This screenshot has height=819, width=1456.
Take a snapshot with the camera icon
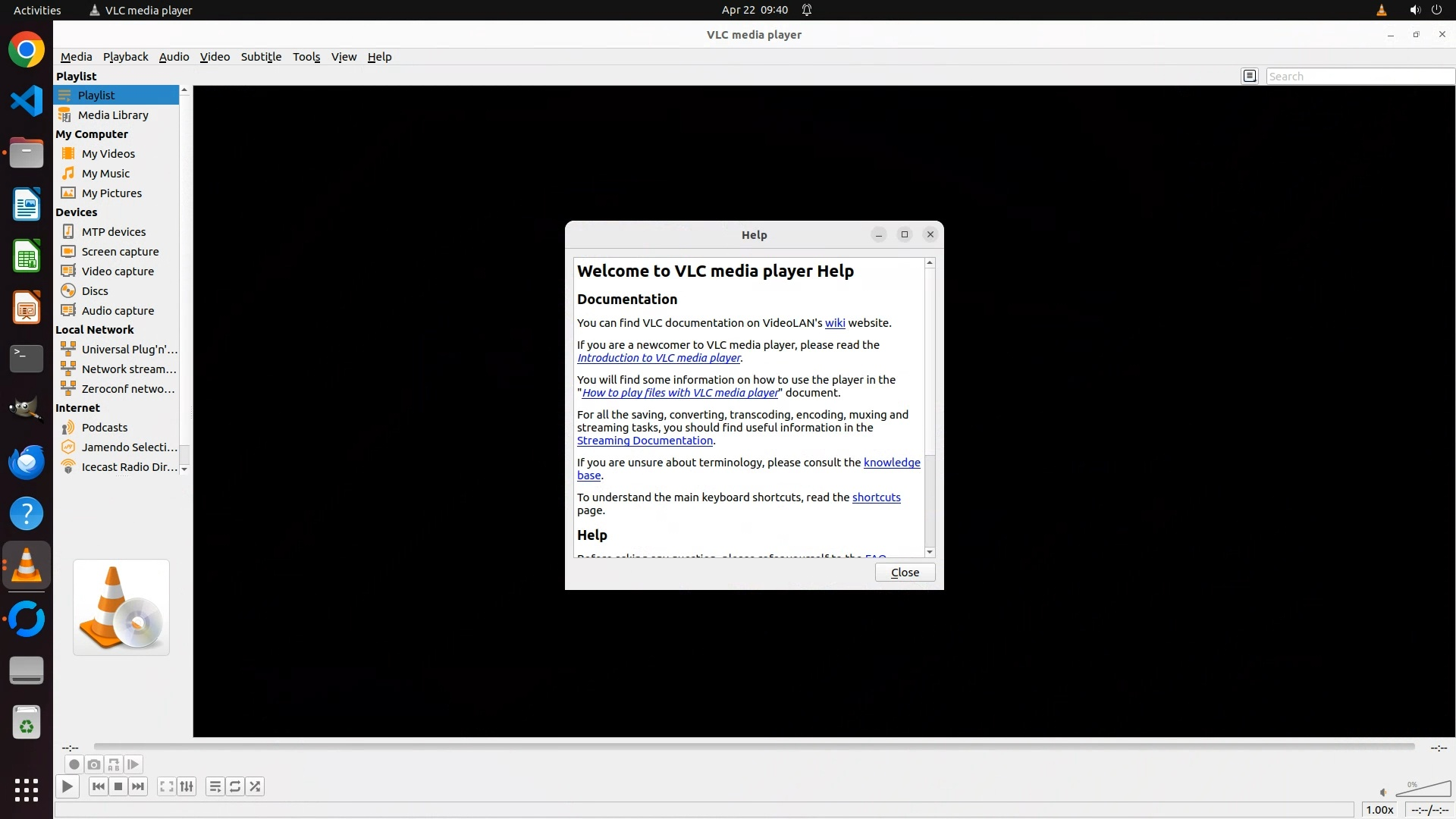(x=93, y=764)
